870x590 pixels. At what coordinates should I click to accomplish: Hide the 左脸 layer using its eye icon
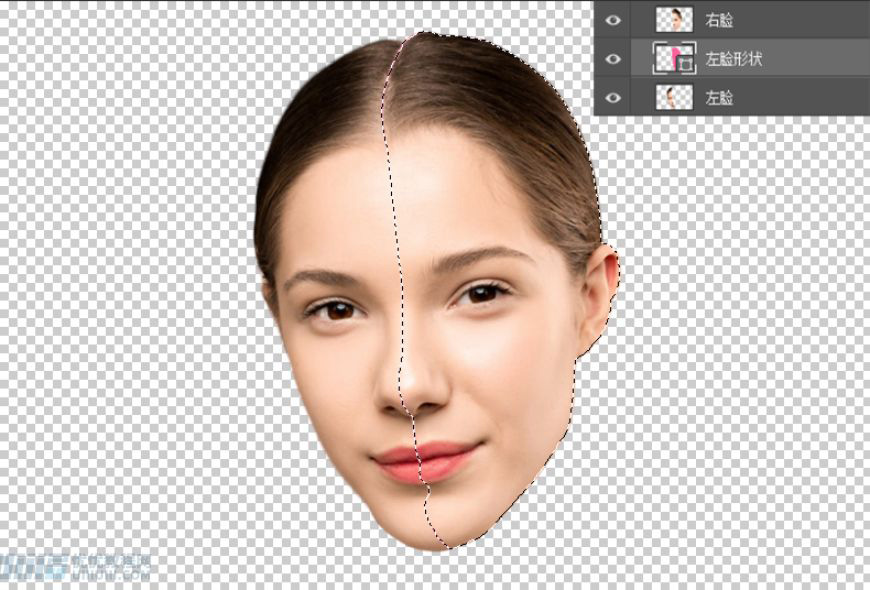(613, 94)
